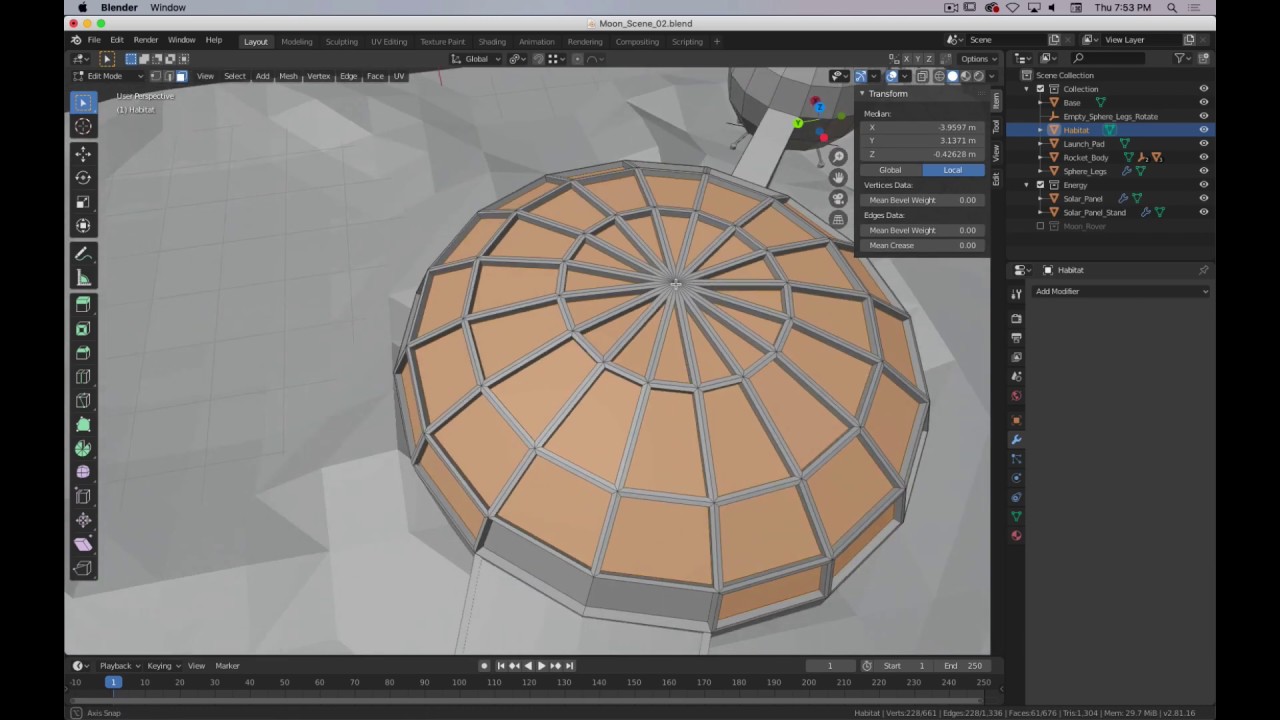Activate the Loop Cut tool
Image resolution: width=1280 pixels, height=720 pixels.
83,377
